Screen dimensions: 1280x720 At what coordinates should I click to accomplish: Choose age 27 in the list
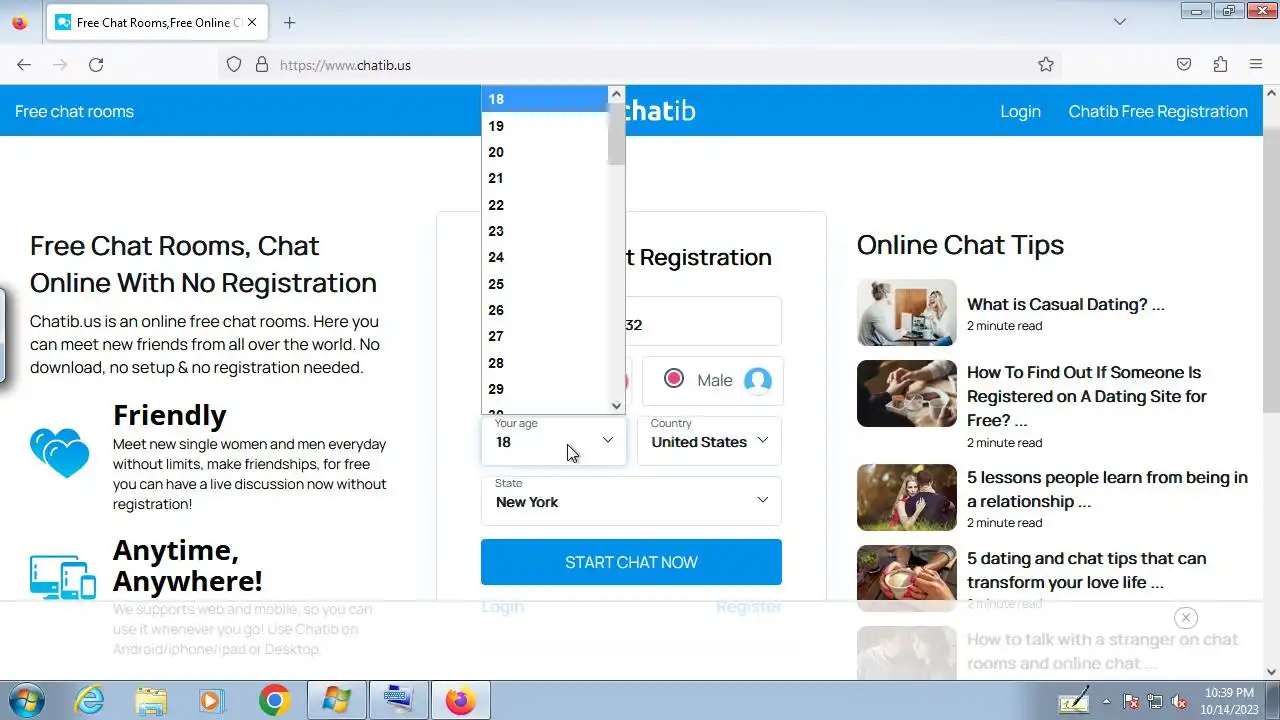coord(545,336)
